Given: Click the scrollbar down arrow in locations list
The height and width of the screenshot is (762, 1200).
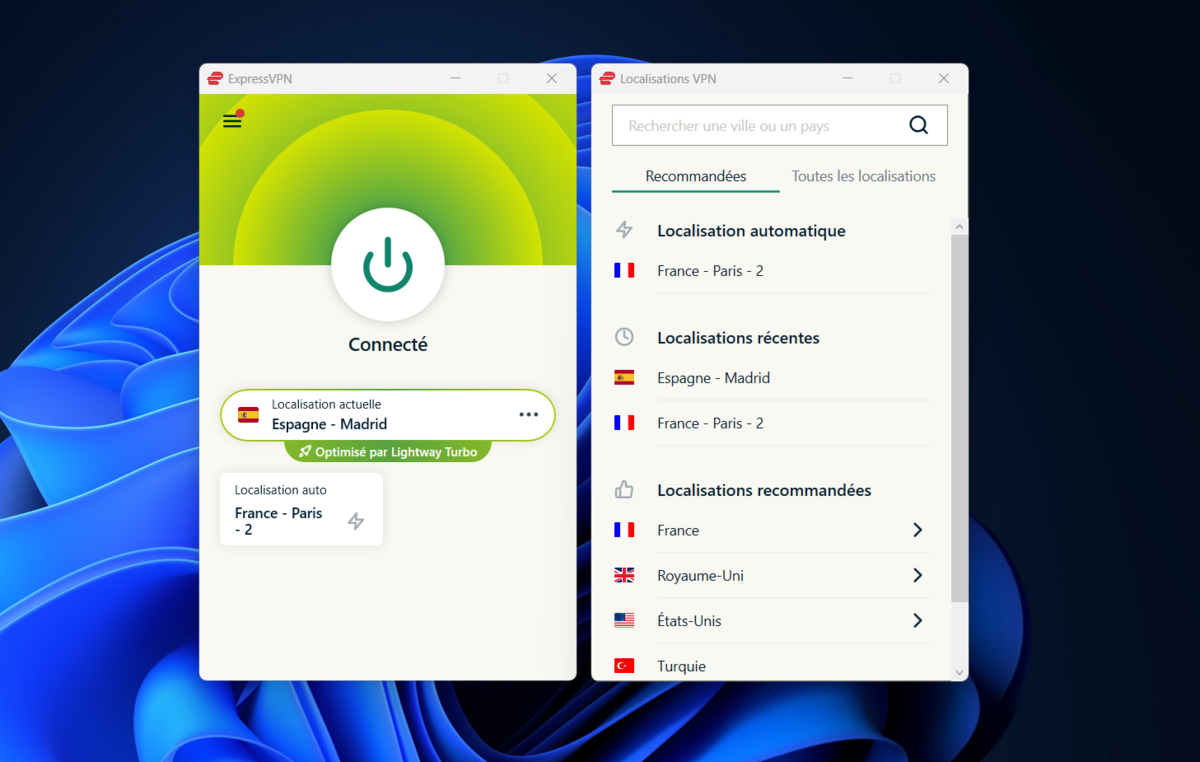Looking at the screenshot, I should pos(960,673).
